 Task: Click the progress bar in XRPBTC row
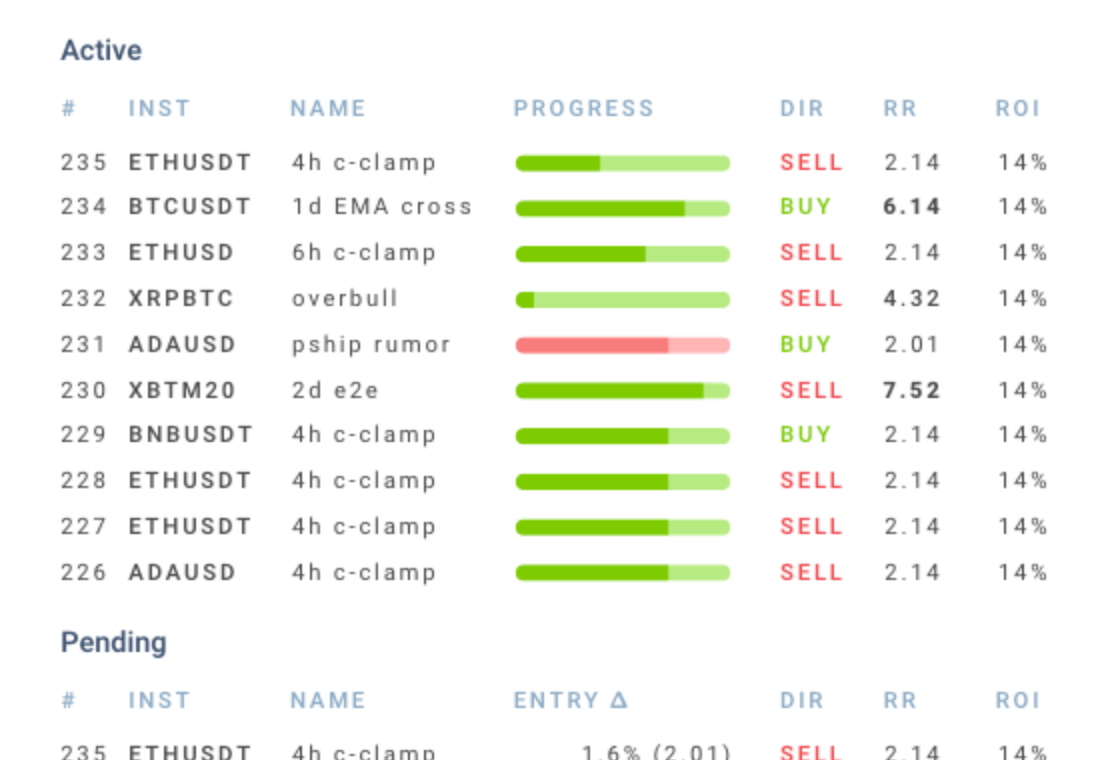tap(622, 299)
